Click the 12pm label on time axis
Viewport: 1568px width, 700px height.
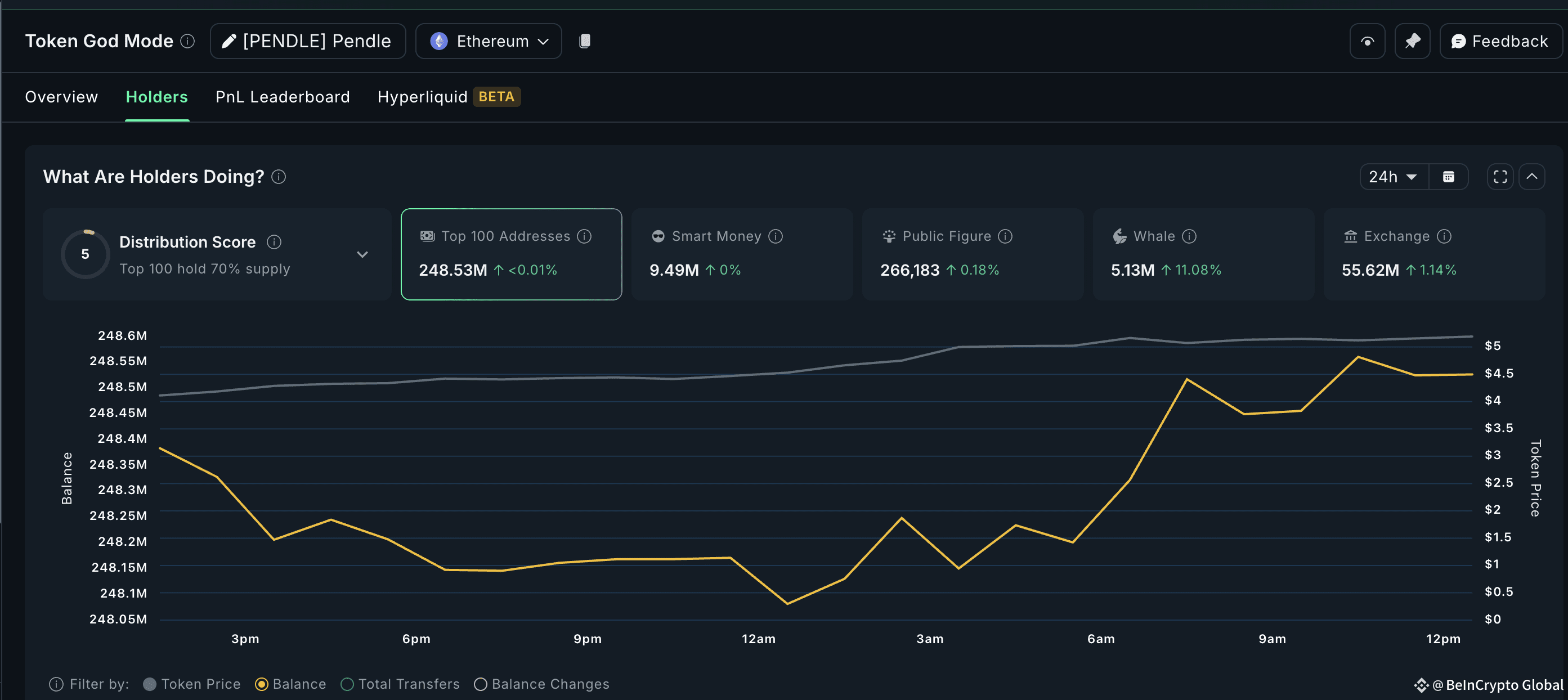pyautogui.click(x=1443, y=639)
